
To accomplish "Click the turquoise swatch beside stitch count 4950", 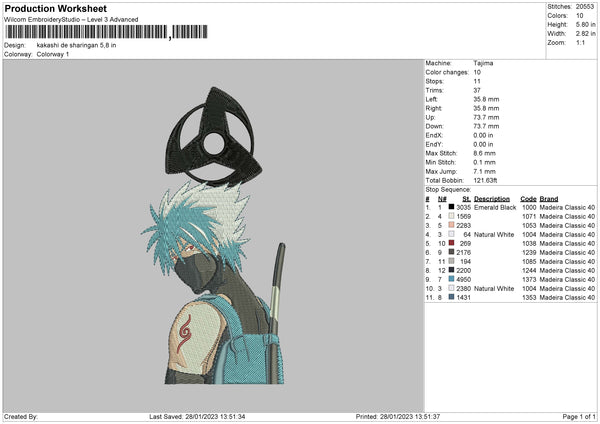I will [451, 279].
